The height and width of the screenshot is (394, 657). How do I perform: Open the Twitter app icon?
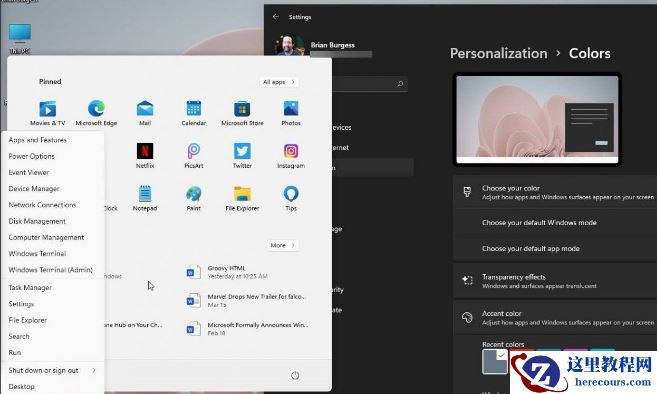click(242, 151)
